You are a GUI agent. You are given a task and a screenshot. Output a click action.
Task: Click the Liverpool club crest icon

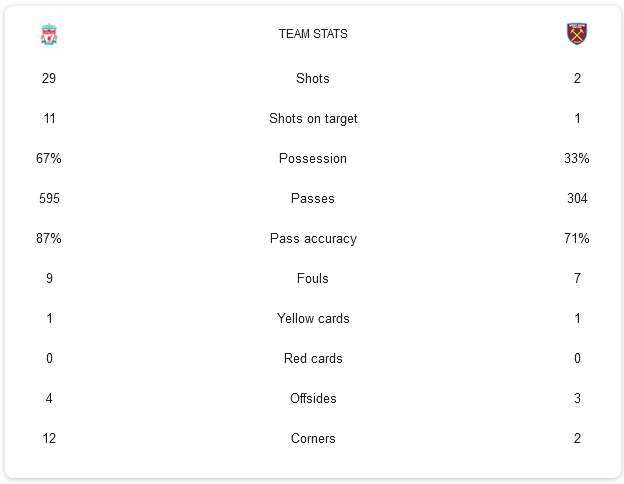pyautogui.click(x=49, y=34)
